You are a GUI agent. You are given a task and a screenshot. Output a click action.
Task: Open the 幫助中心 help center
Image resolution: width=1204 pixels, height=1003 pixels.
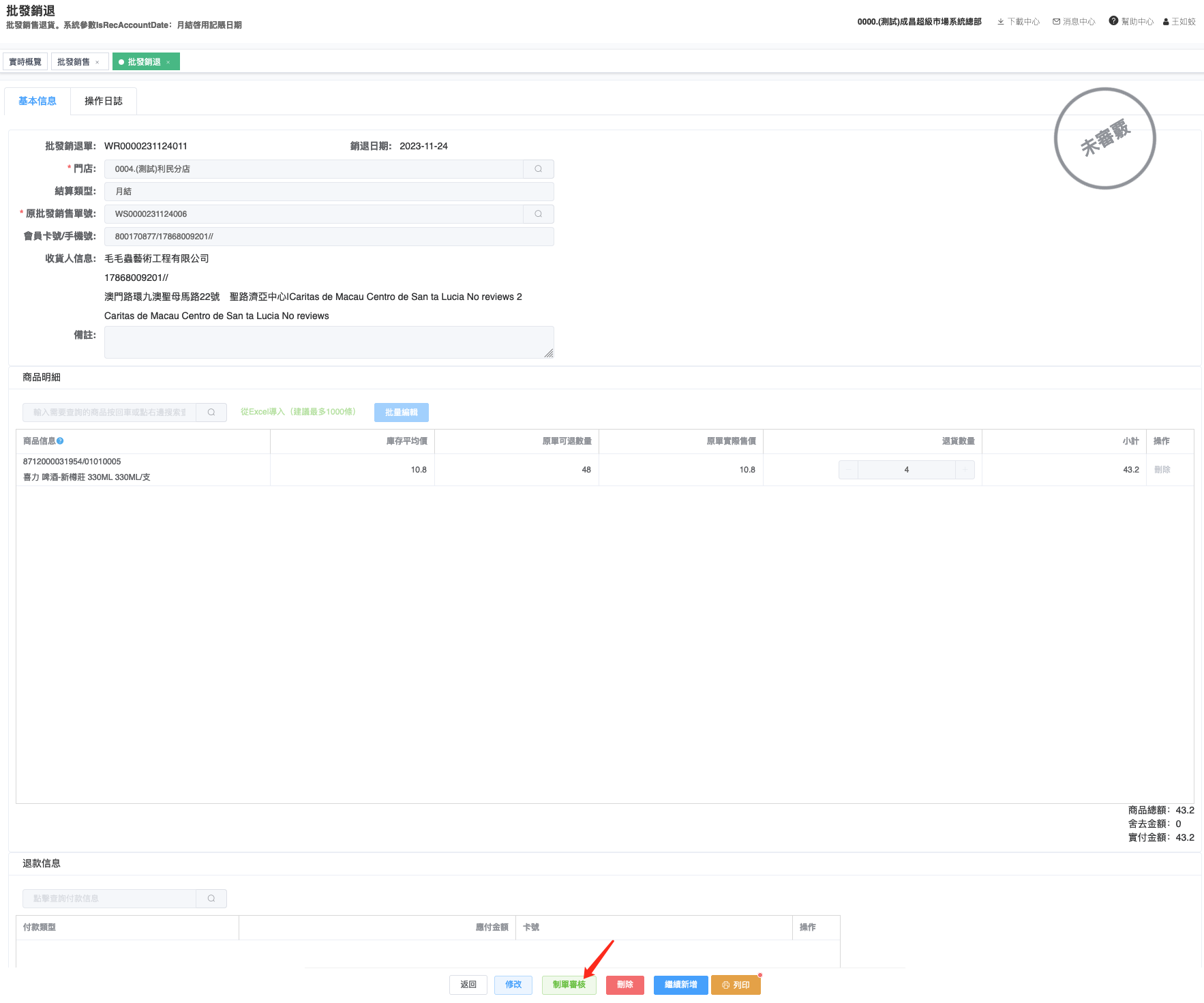tap(1131, 22)
